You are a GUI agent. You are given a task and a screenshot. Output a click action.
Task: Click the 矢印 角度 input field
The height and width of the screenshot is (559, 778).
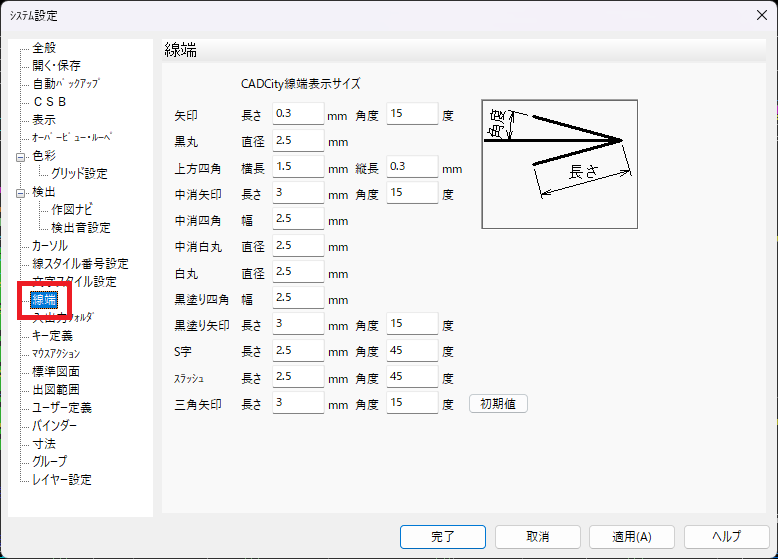click(412, 114)
